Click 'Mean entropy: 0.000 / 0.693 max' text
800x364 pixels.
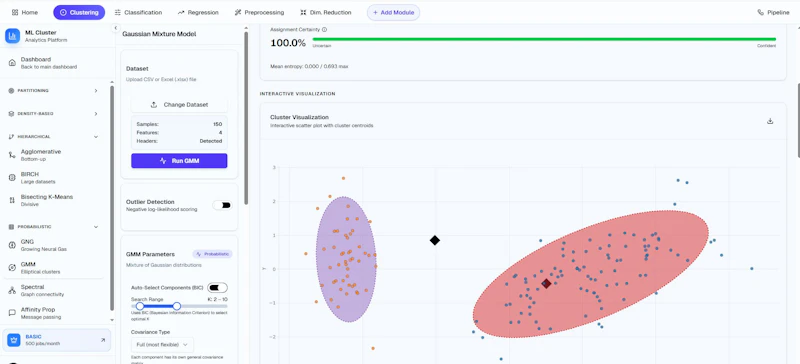(309, 66)
